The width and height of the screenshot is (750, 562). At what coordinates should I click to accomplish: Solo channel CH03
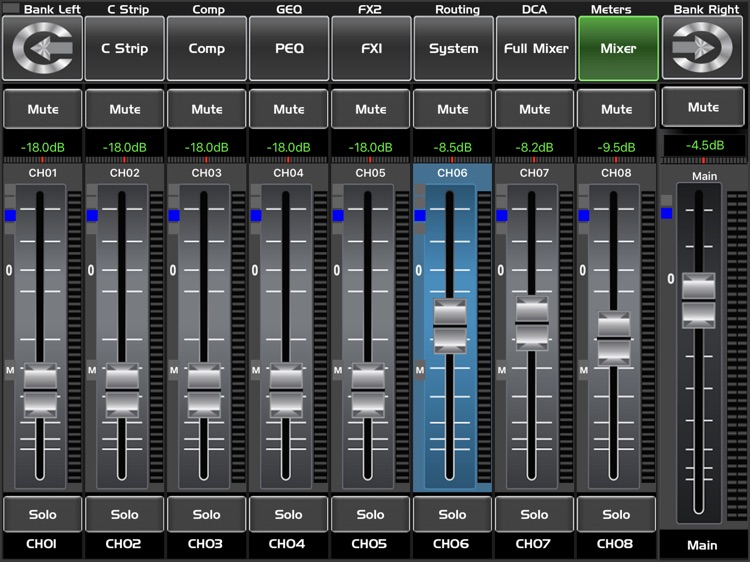(207, 514)
